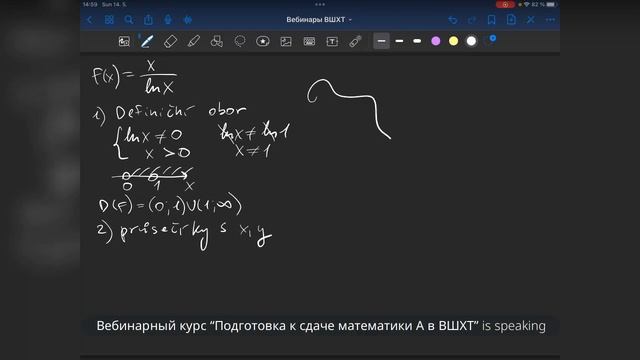The height and width of the screenshot is (360, 640).
Task: Go back using the back arrow
Action: pyautogui.click(x=90, y=20)
